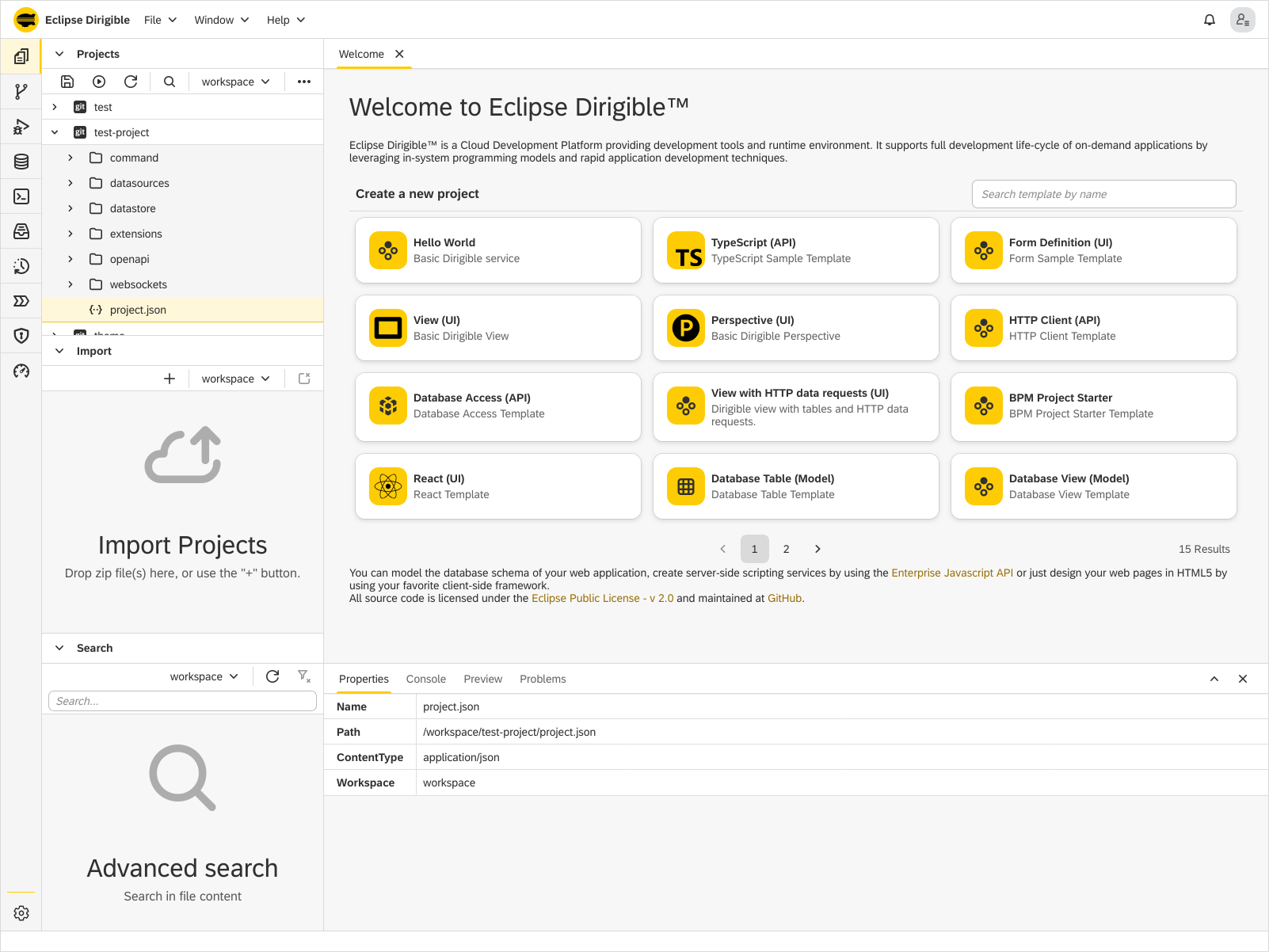Open the inbox/documents perspective icon

click(x=21, y=231)
